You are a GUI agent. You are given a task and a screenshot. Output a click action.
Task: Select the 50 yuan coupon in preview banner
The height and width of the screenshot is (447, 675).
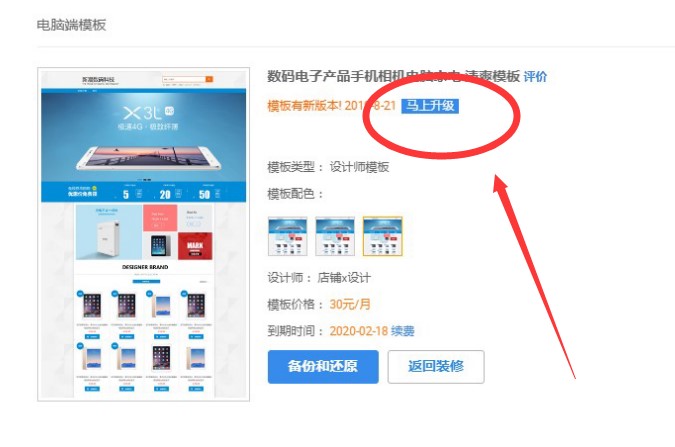208,194
